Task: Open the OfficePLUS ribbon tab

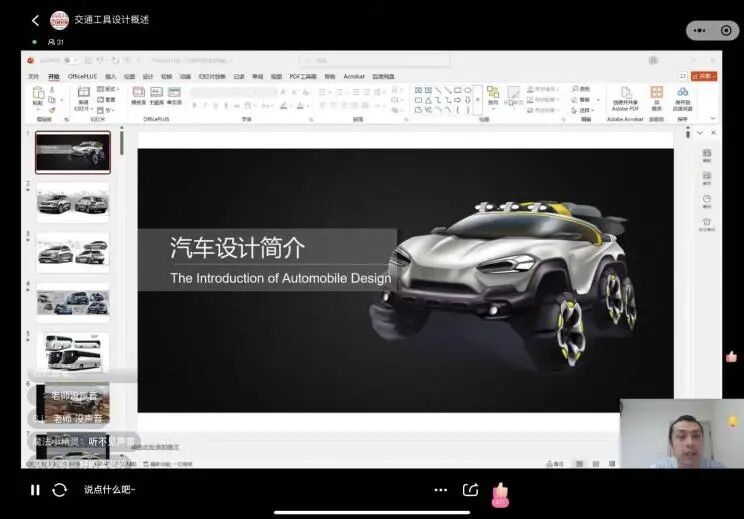Action: [x=82, y=76]
